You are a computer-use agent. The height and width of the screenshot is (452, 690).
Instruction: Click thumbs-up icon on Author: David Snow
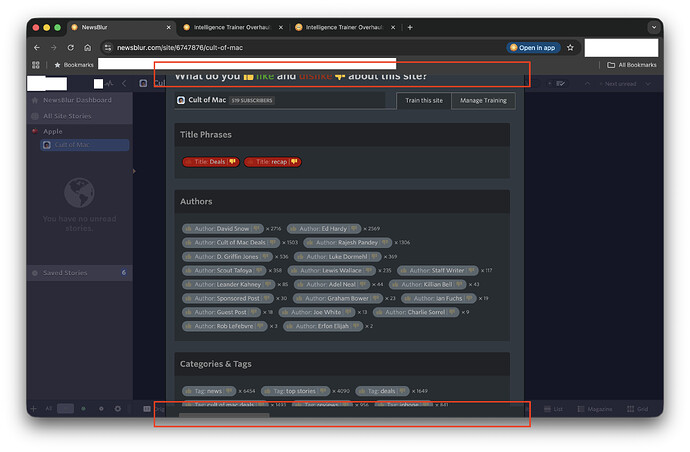point(187,229)
